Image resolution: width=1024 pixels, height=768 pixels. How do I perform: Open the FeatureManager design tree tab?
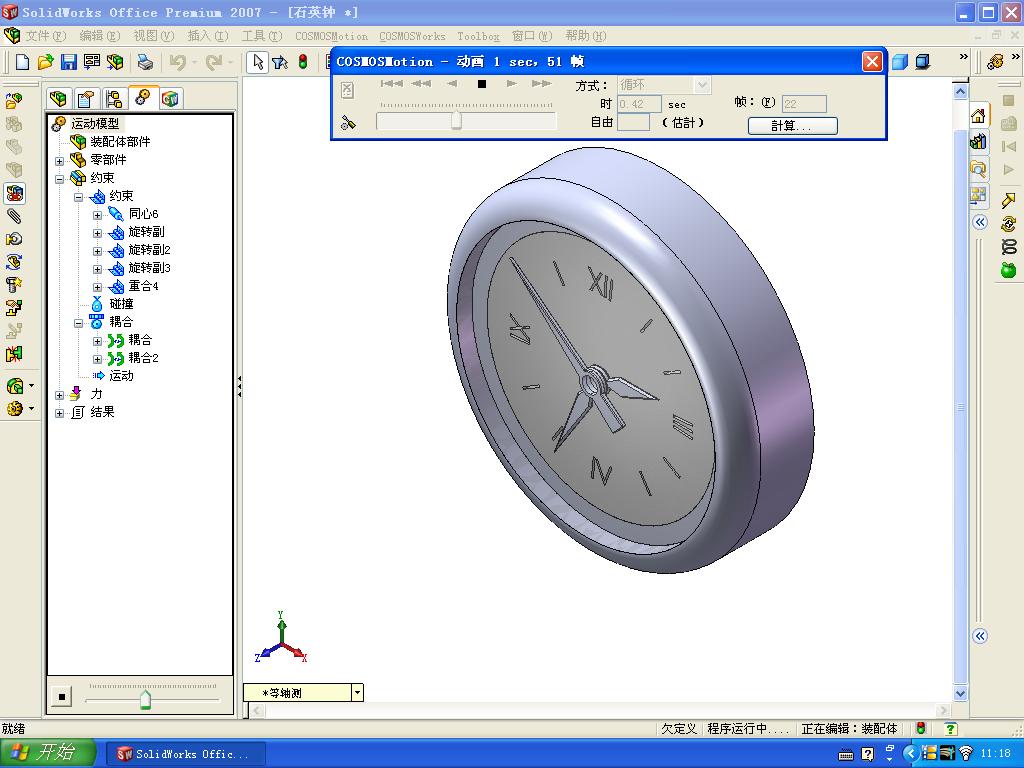point(58,99)
